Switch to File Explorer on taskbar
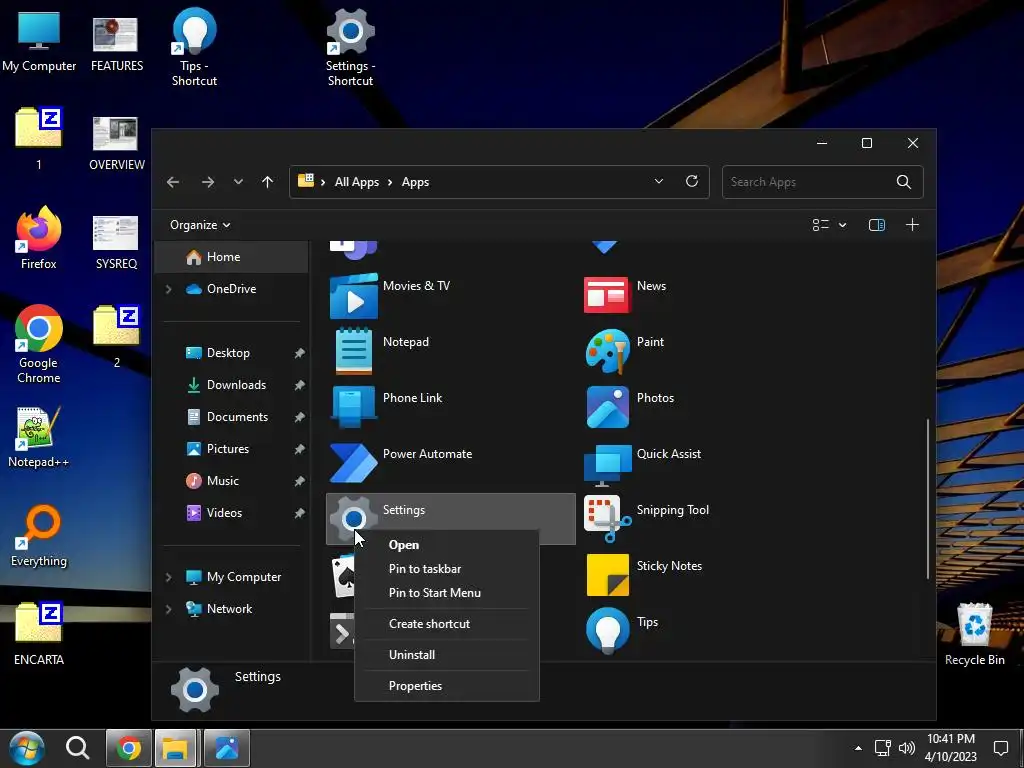The width and height of the screenshot is (1024, 768). tap(175, 748)
